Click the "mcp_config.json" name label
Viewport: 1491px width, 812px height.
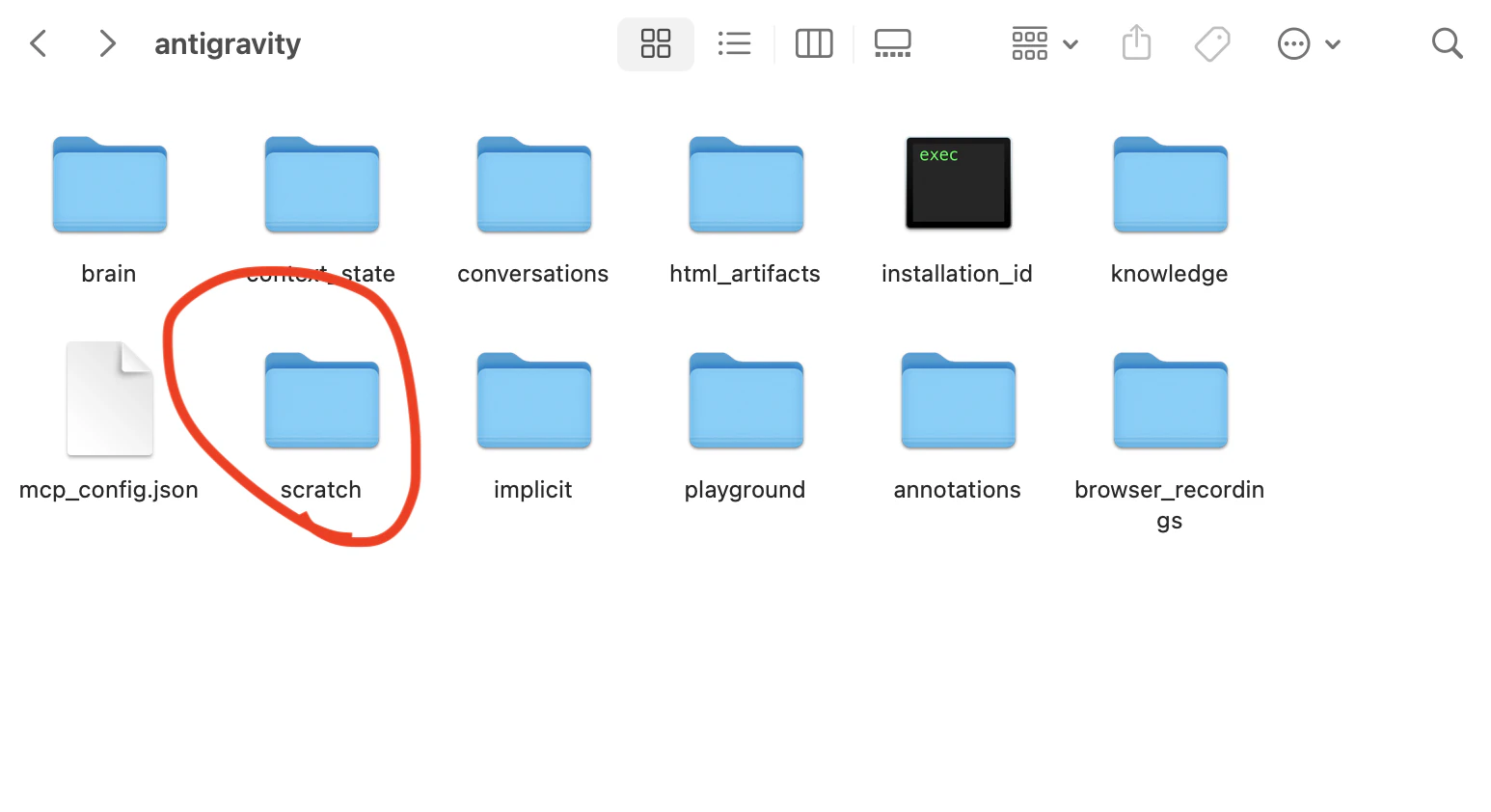pyautogui.click(x=109, y=490)
